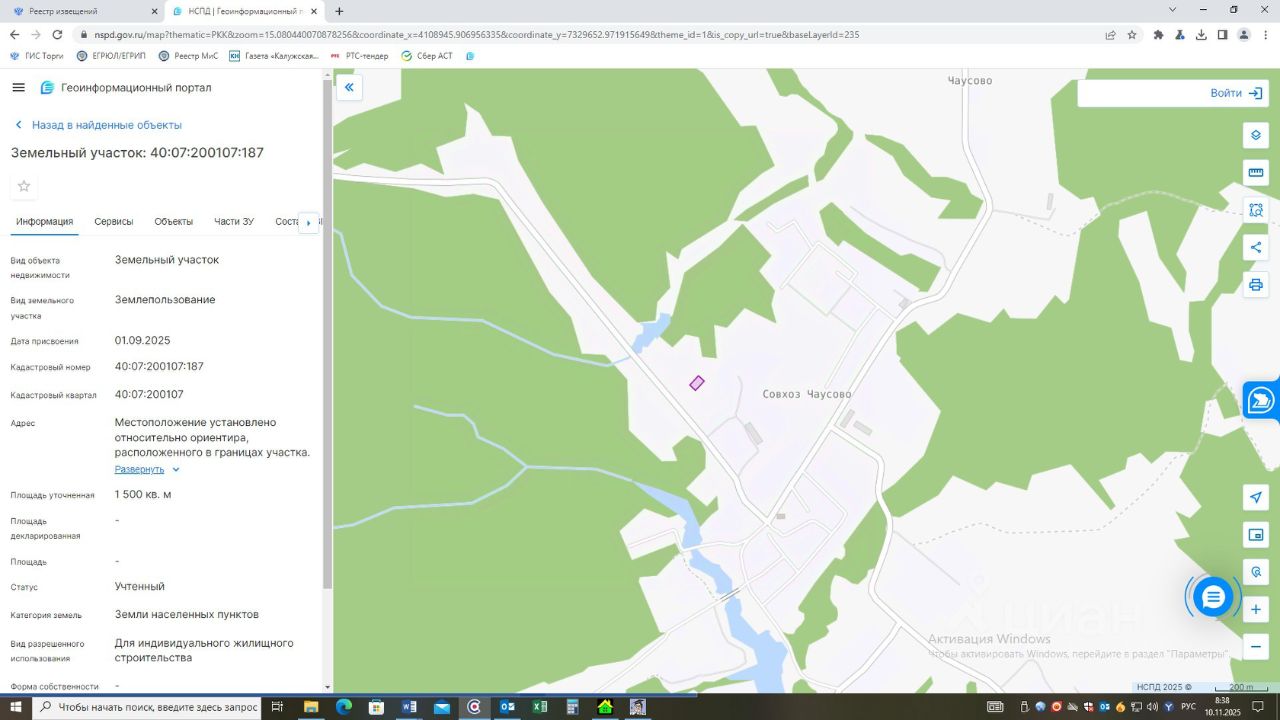Open Microsoft Edge from the taskbar

pyautogui.click(x=344, y=707)
